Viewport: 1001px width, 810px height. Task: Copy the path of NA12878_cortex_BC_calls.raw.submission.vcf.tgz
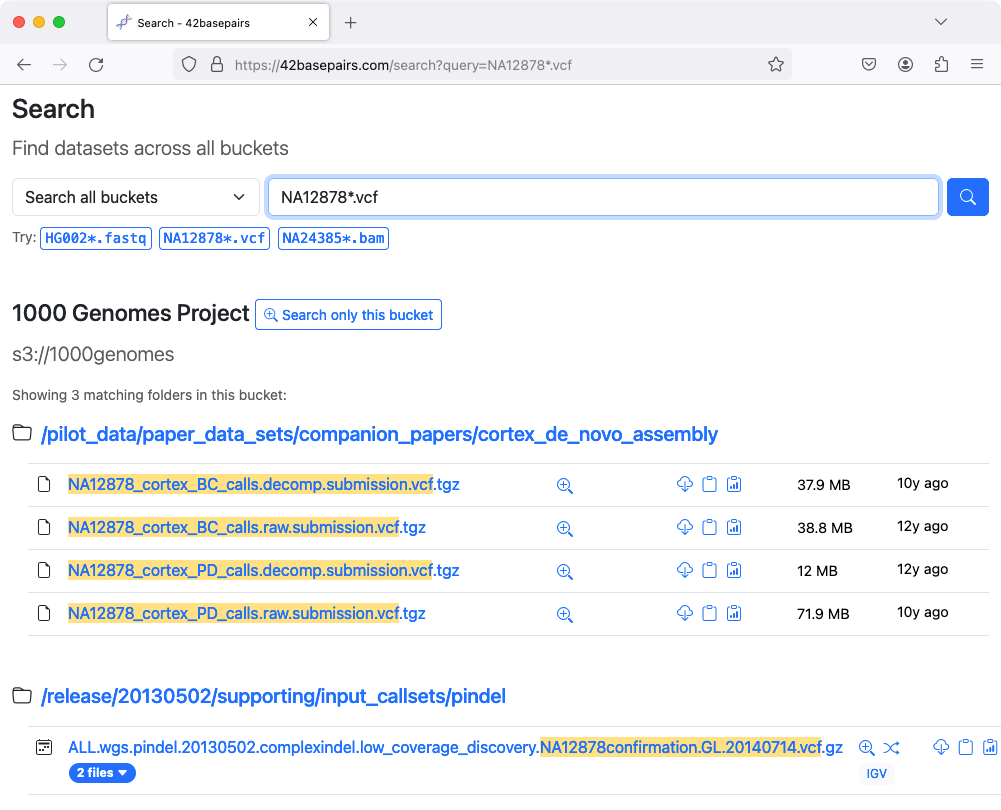click(x=709, y=527)
